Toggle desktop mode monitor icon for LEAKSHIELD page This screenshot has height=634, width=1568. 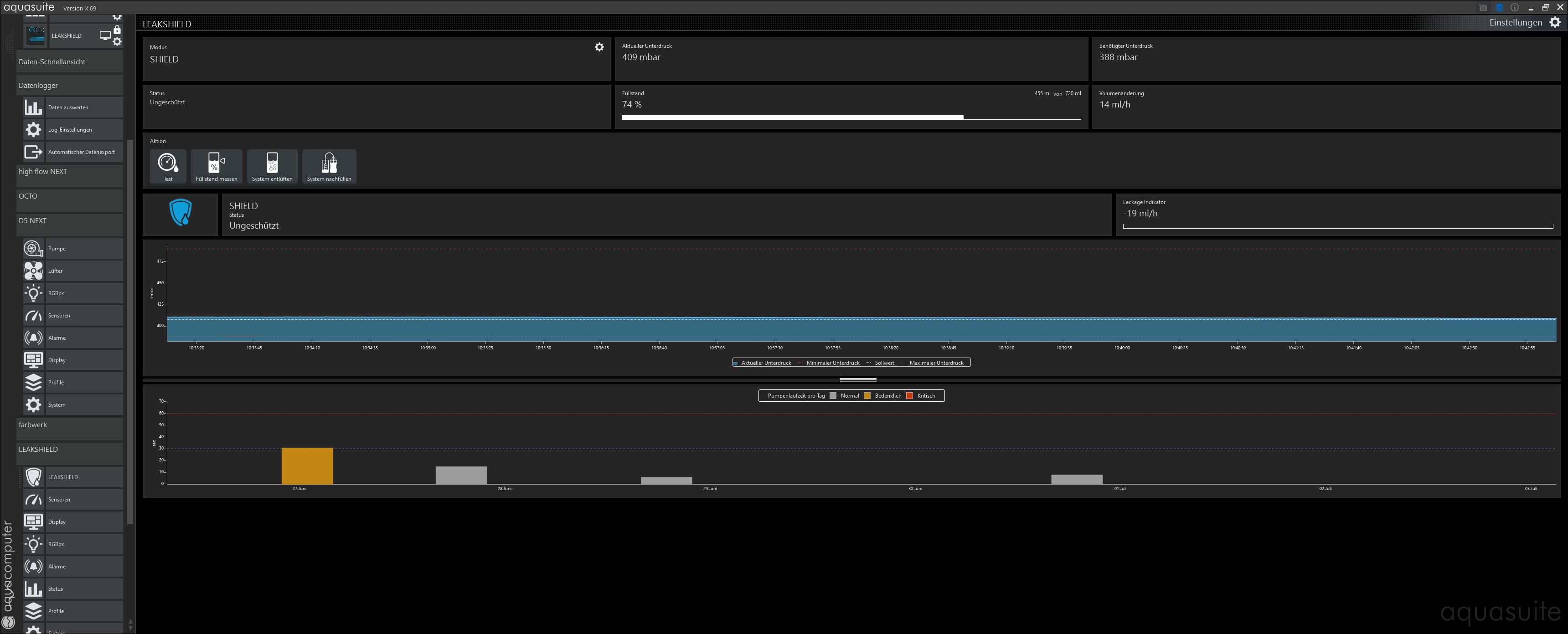pos(105,35)
